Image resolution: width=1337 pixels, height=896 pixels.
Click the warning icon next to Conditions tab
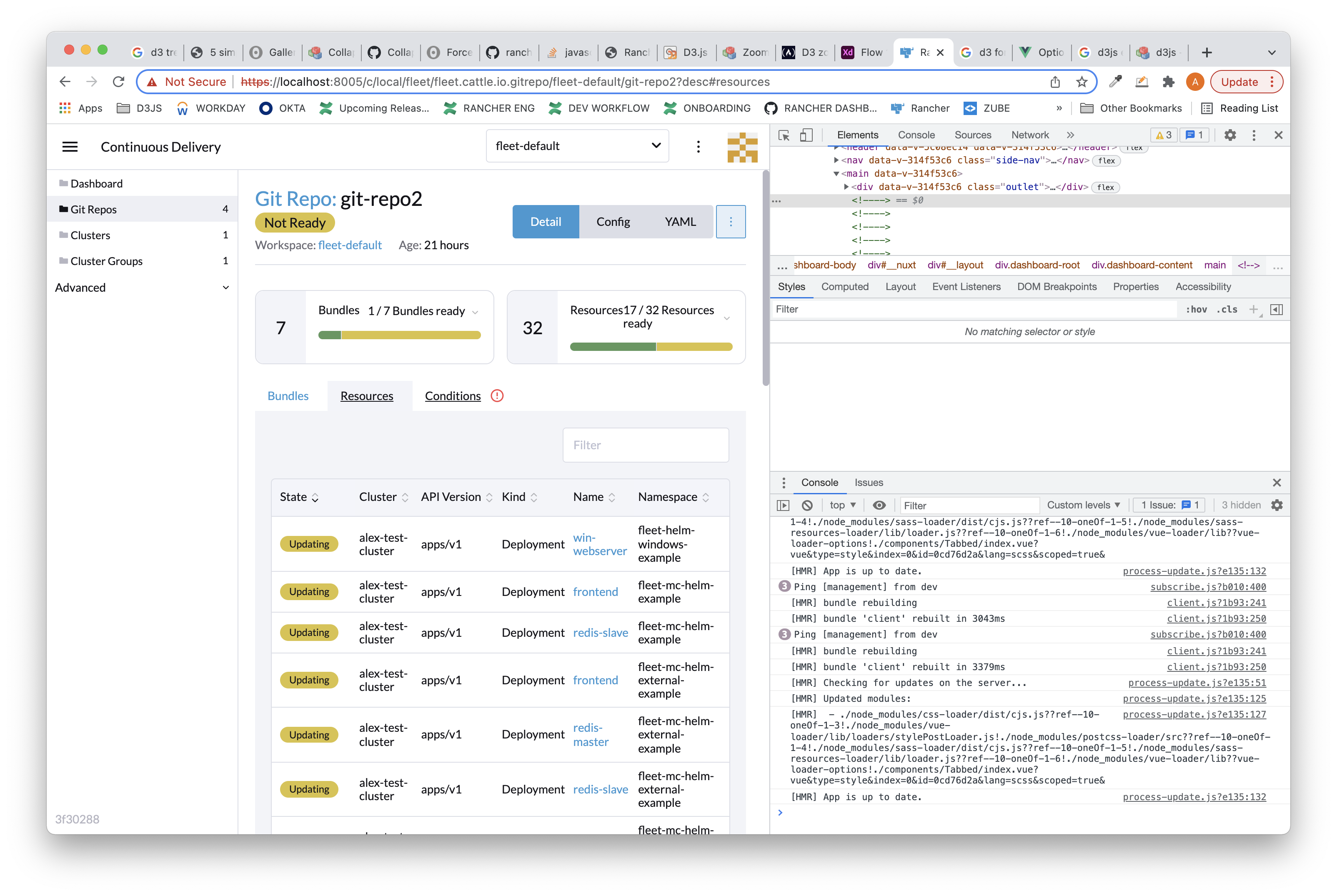pos(496,395)
